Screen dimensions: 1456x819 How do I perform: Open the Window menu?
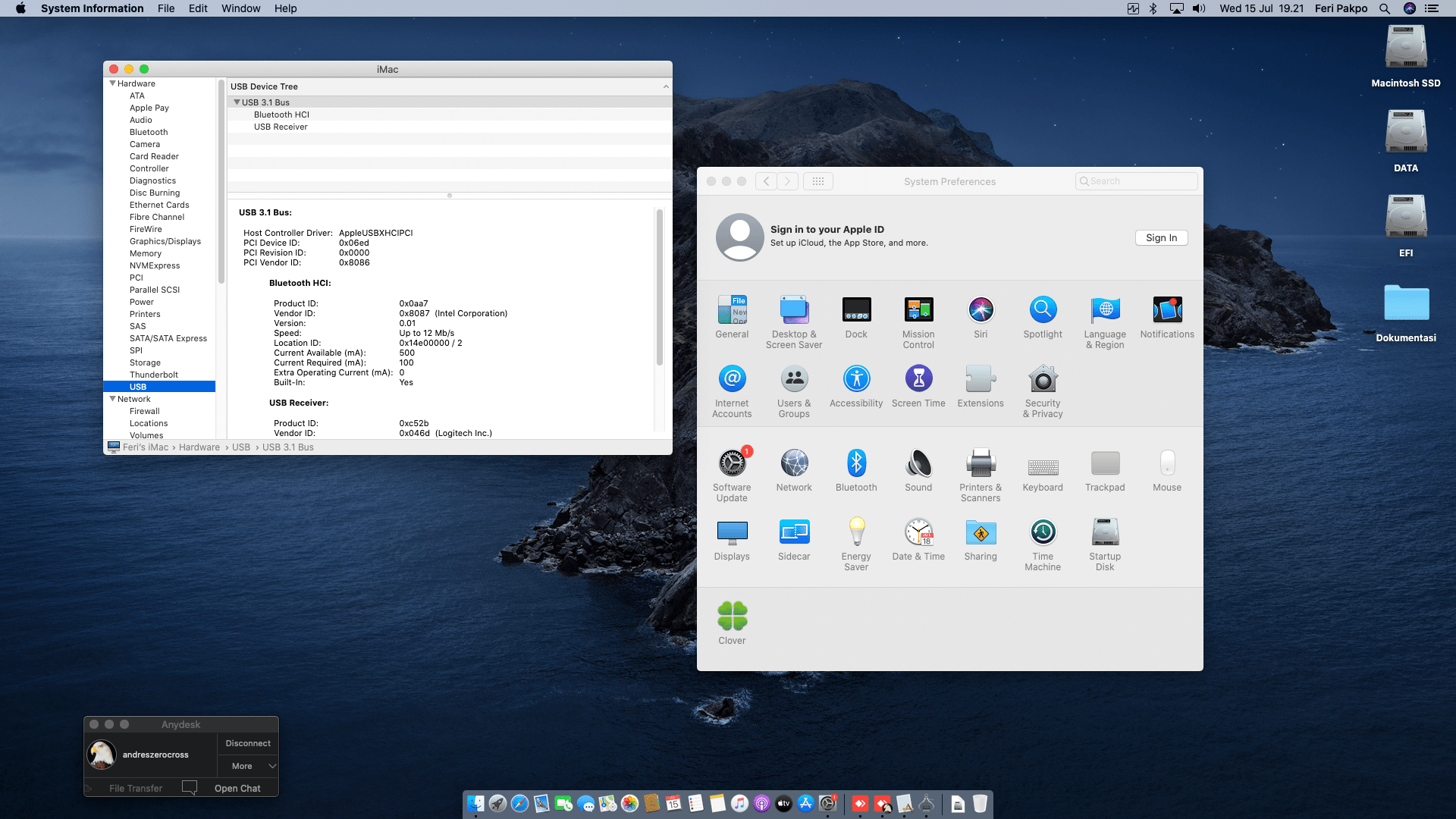(240, 8)
